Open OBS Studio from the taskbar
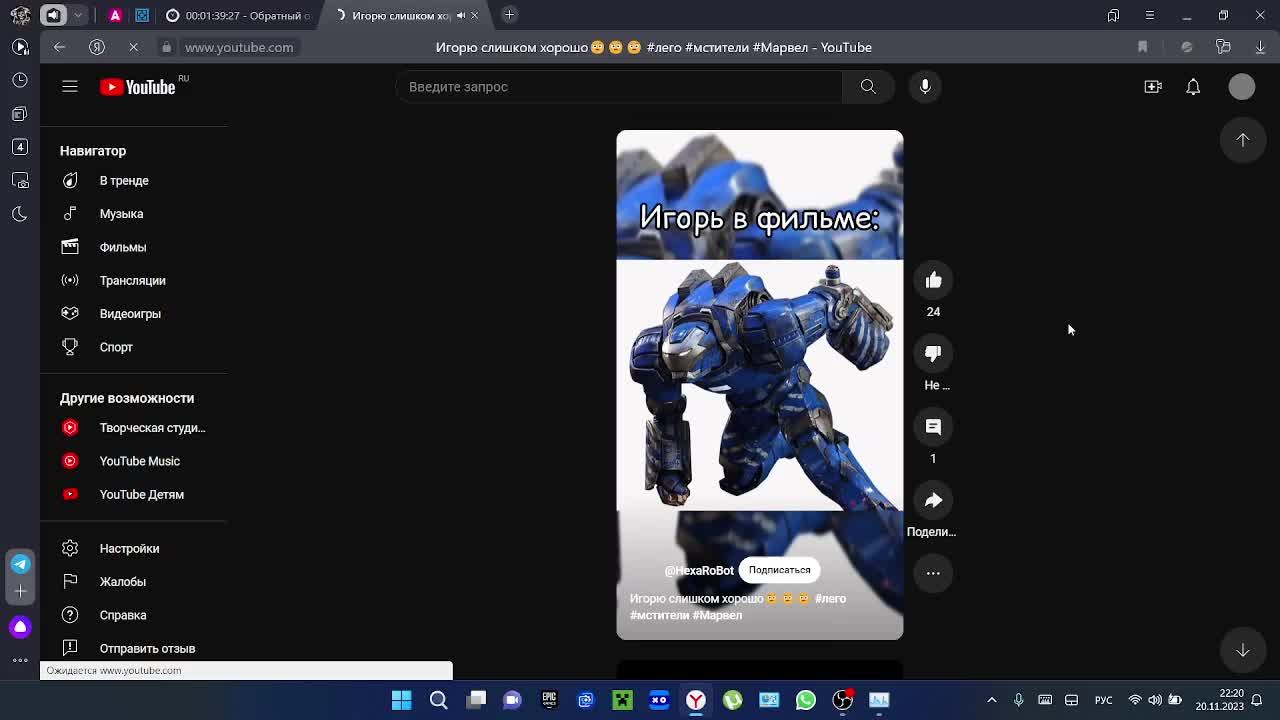This screenshot has height=720, width=1280. pos(843,700)
